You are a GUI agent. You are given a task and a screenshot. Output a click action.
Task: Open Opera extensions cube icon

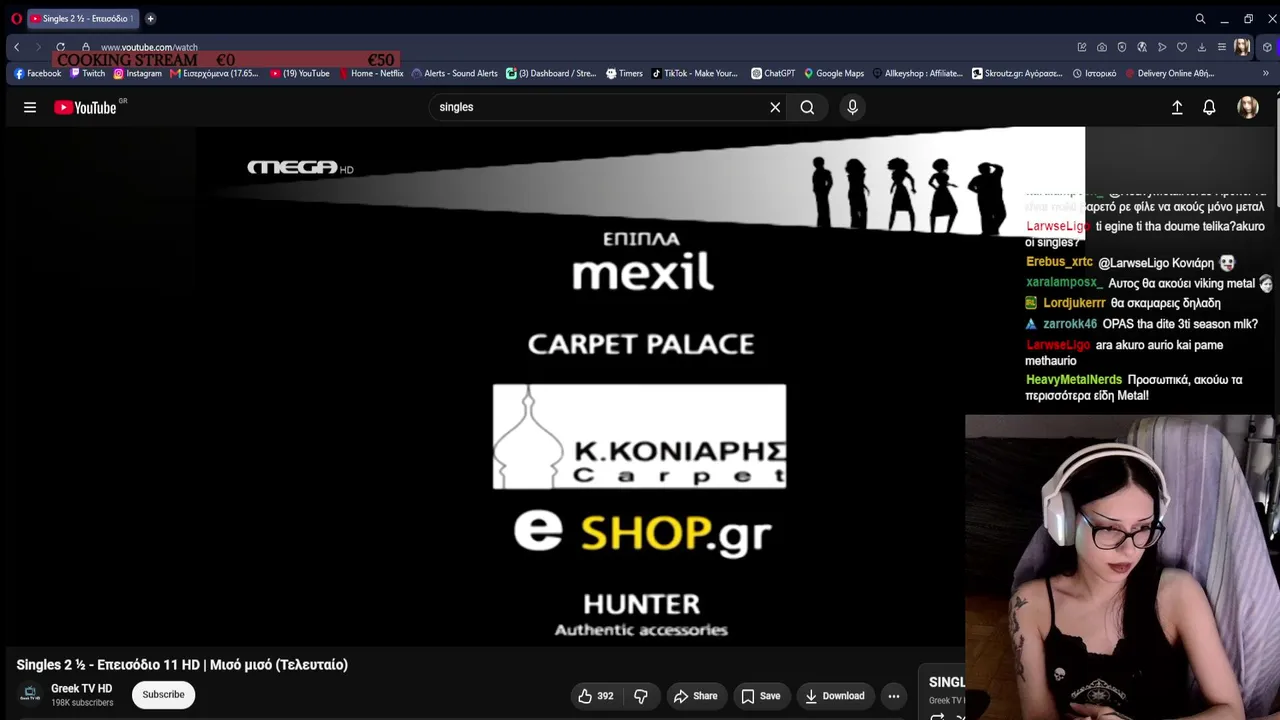click(x=1267, y=47)
